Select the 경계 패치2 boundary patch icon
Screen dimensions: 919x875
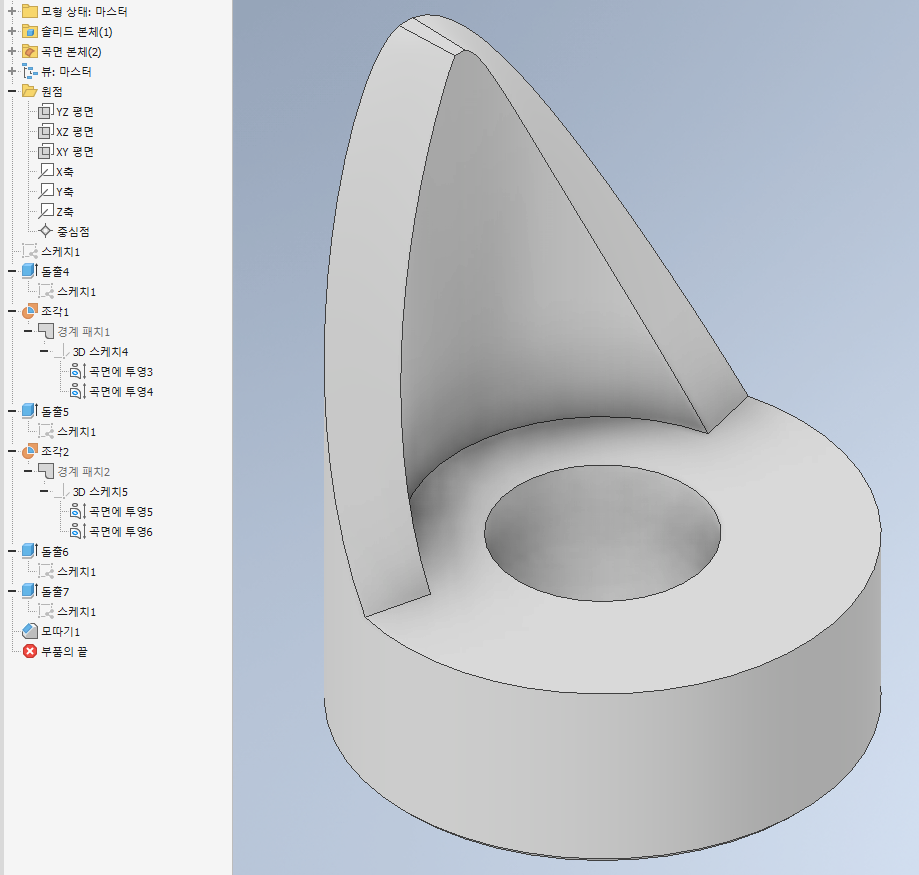click(46, 471)
